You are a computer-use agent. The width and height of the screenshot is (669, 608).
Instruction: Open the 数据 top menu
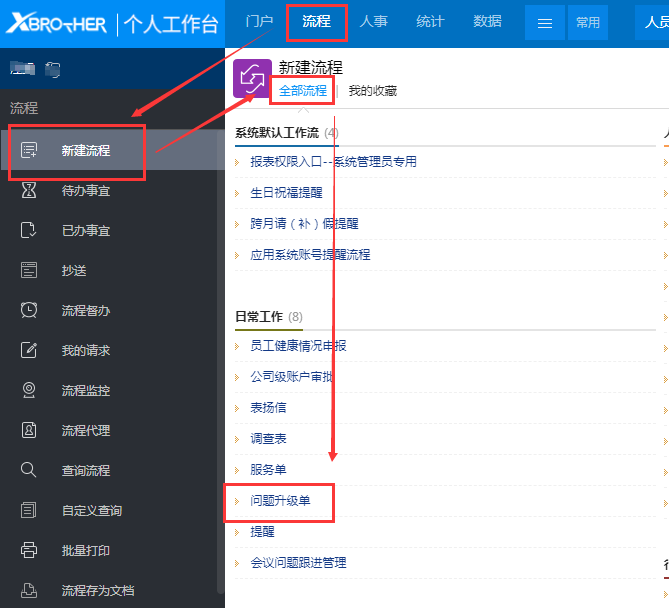(x=487, y=21)
